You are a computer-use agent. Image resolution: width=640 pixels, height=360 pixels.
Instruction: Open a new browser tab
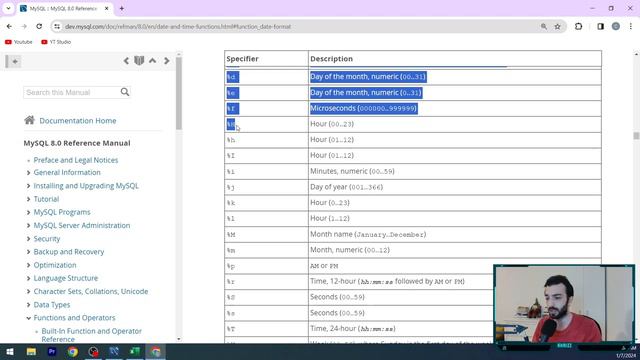(x=122, y=8)
